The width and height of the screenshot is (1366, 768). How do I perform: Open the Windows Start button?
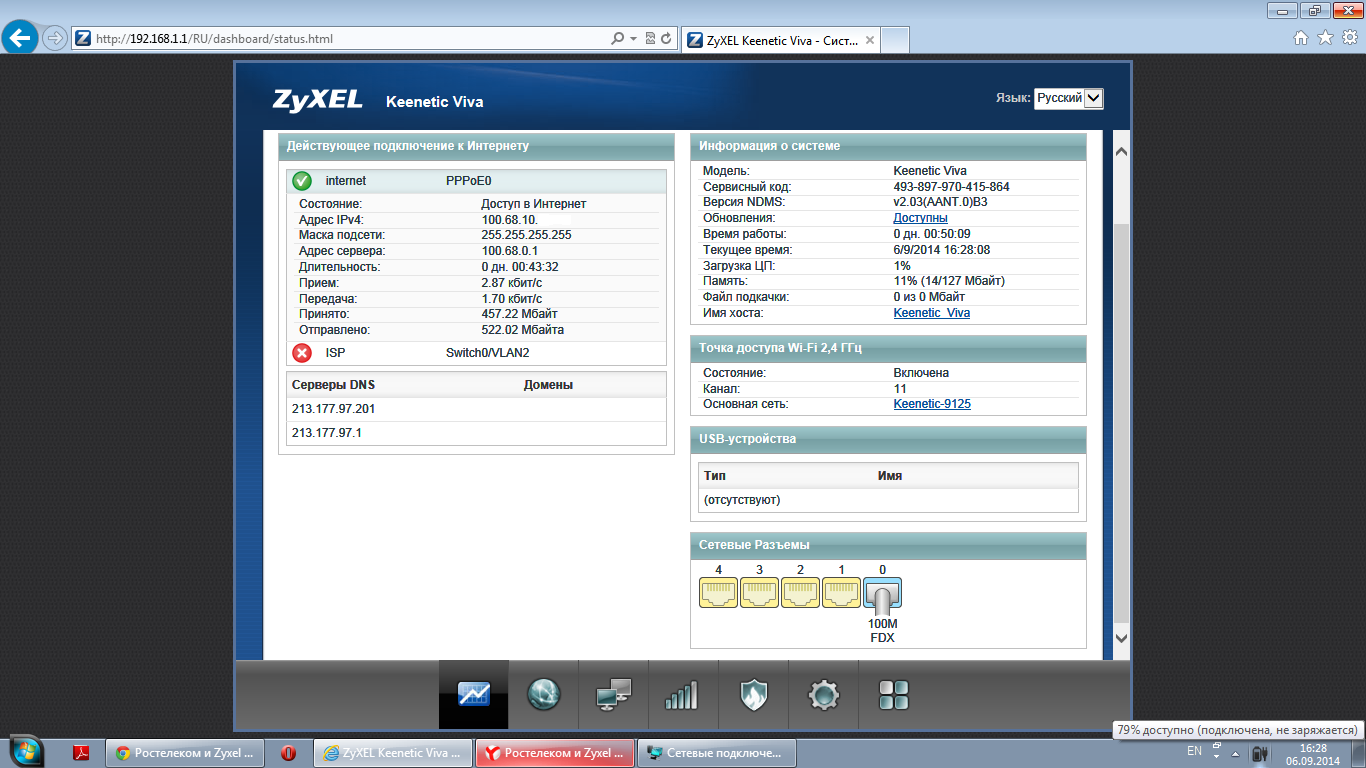26,752
